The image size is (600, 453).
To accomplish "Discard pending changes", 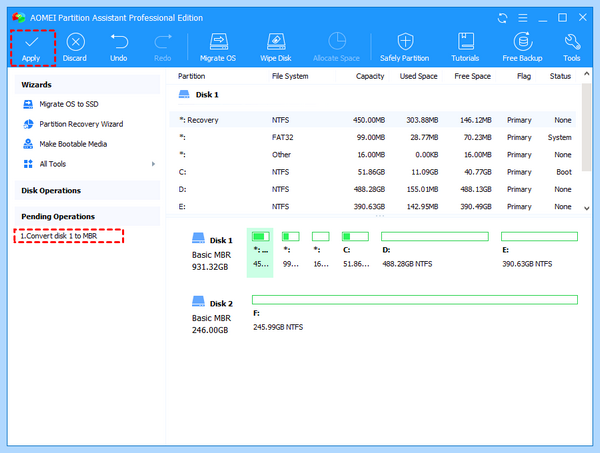I will click(x=75, y=48).
